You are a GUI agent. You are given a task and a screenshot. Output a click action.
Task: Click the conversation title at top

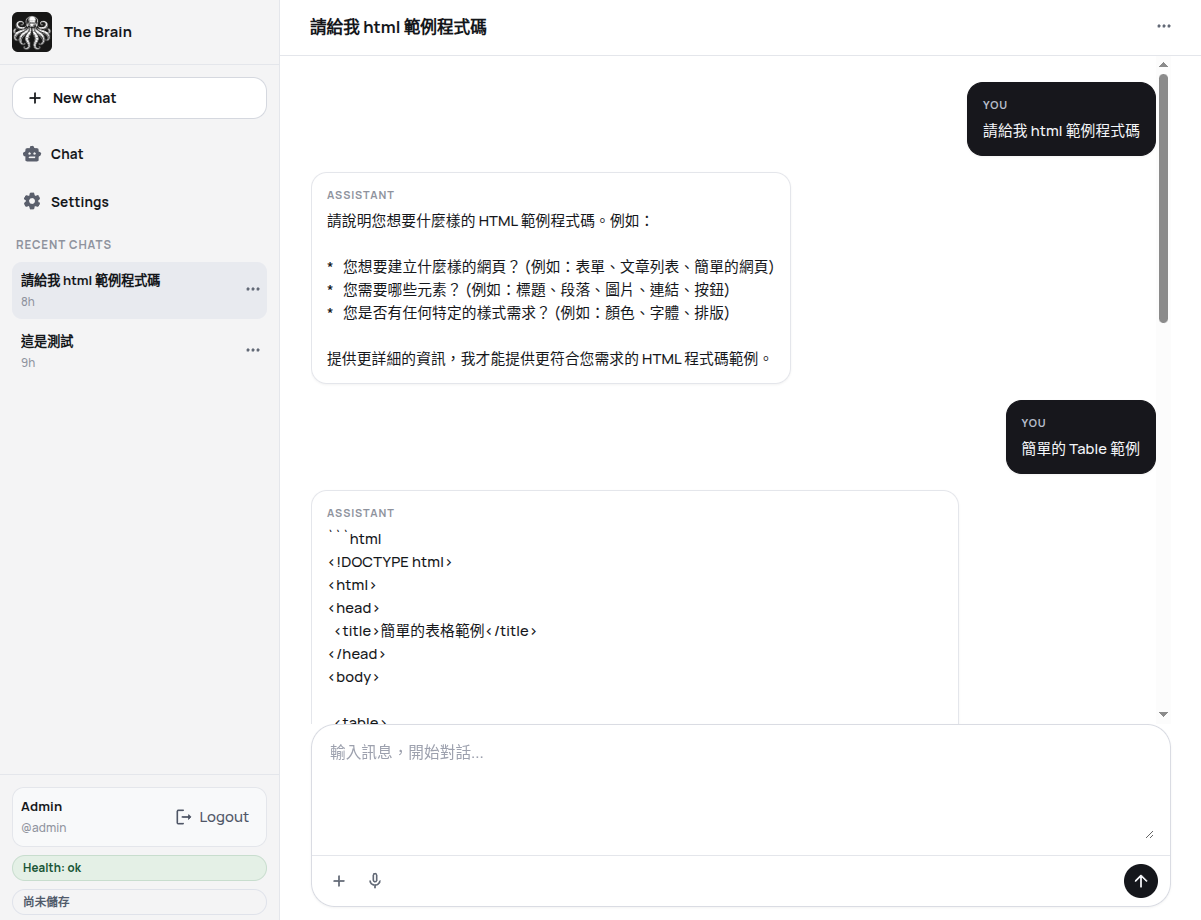tap(398, 27)
